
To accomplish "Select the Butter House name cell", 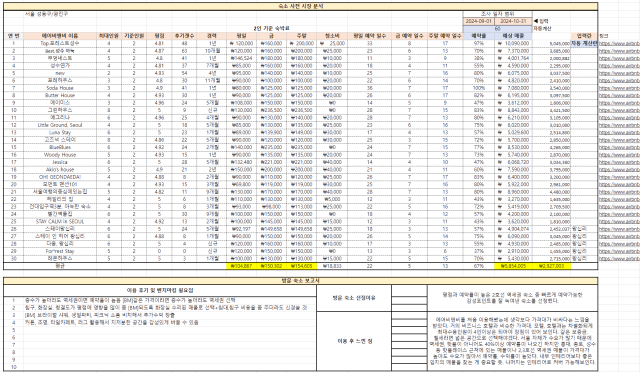I will 60,95.
